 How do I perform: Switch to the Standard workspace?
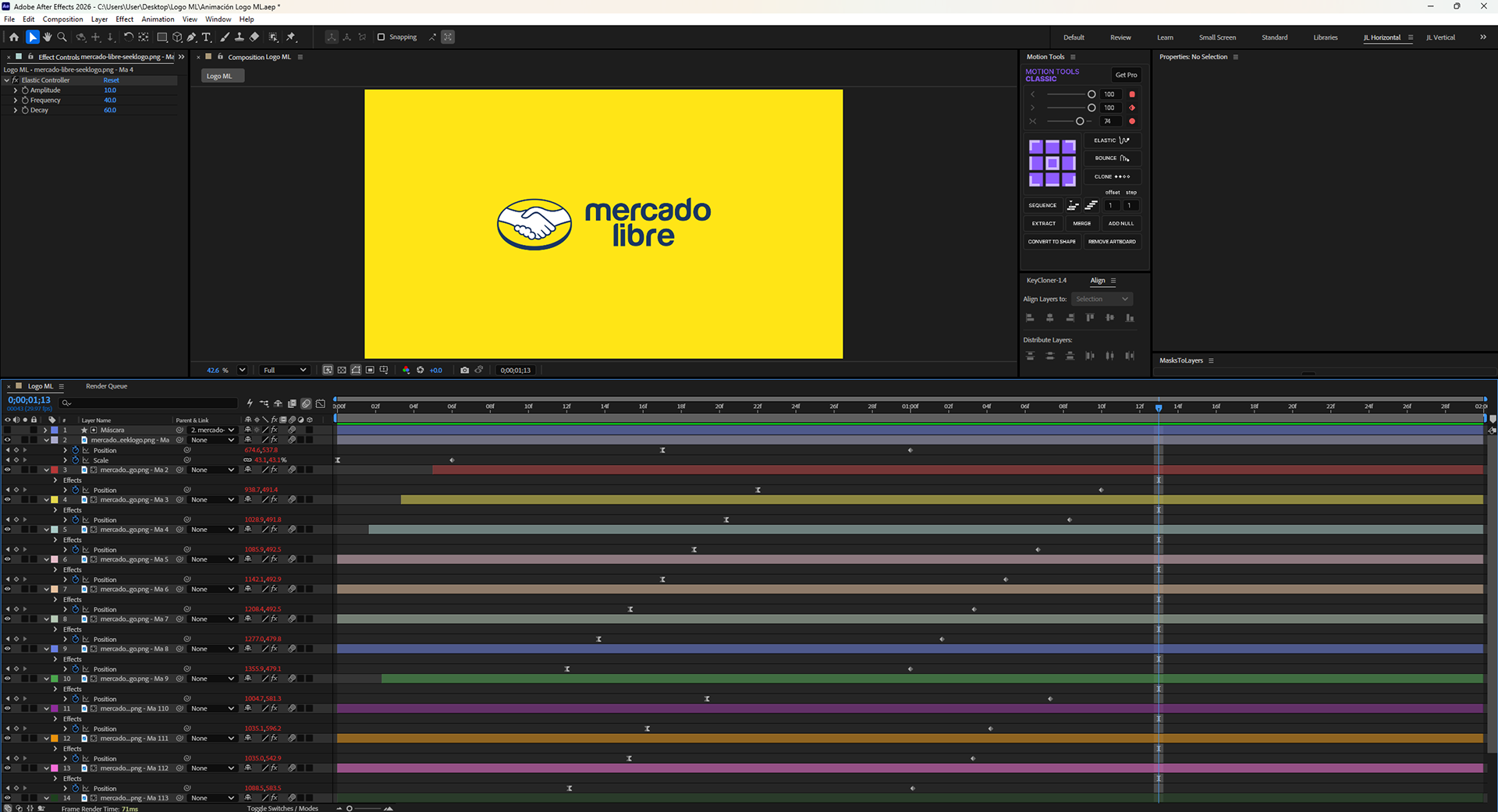1275,37
